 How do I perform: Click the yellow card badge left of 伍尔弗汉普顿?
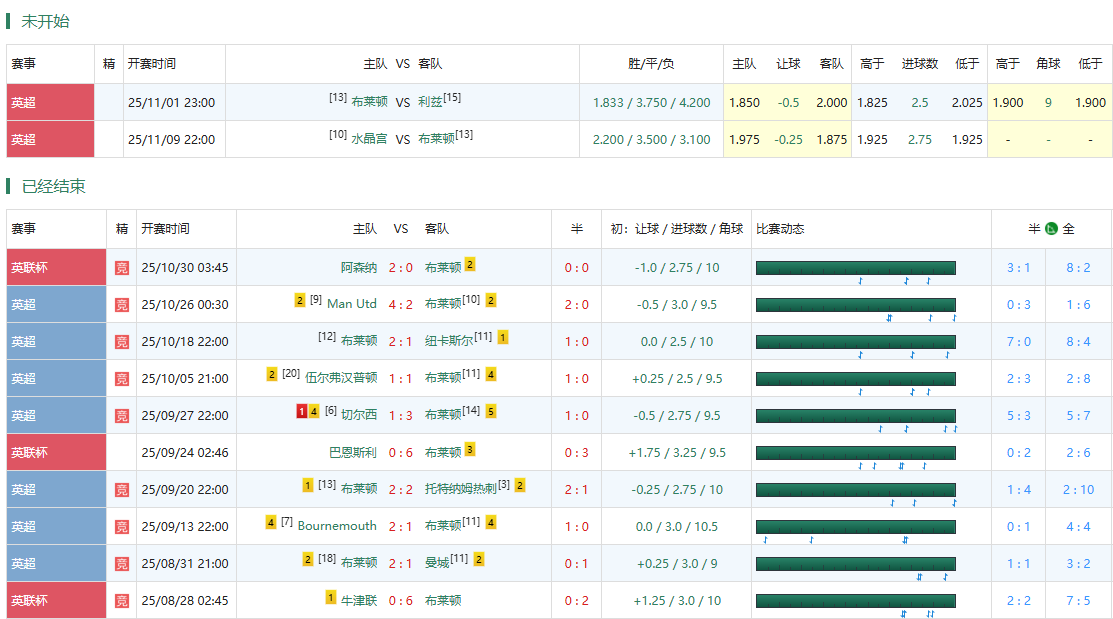click(272, 375)
